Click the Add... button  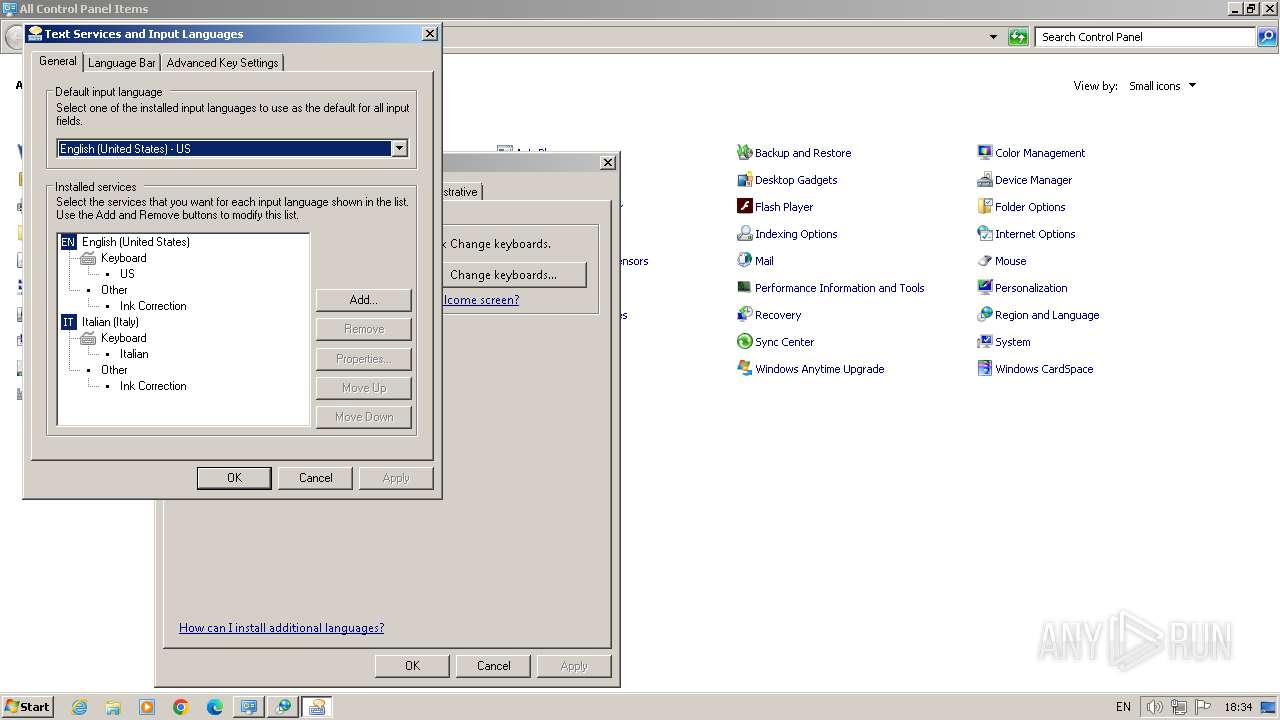[x=364, y=300]
